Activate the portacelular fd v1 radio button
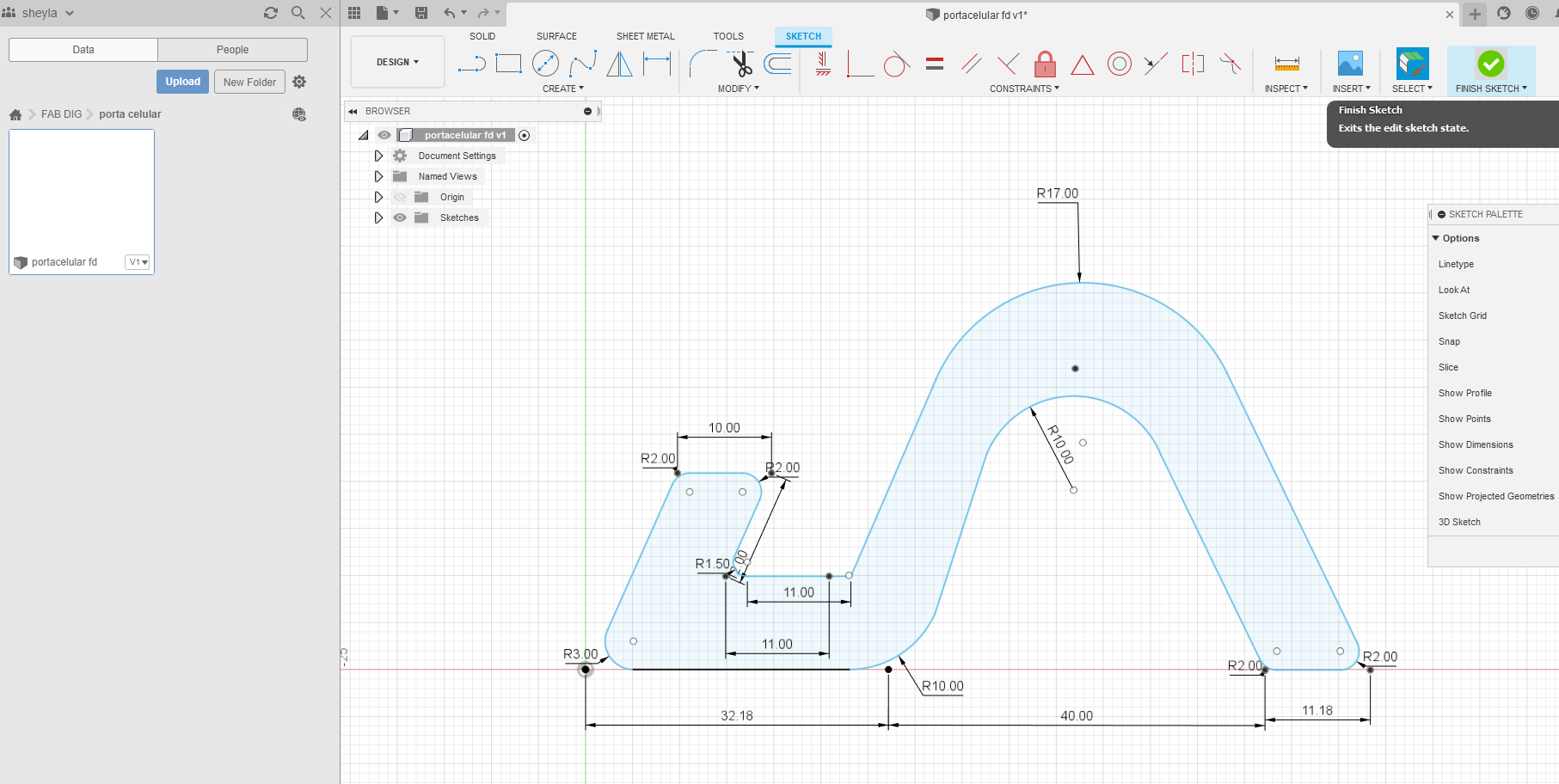 524,135
